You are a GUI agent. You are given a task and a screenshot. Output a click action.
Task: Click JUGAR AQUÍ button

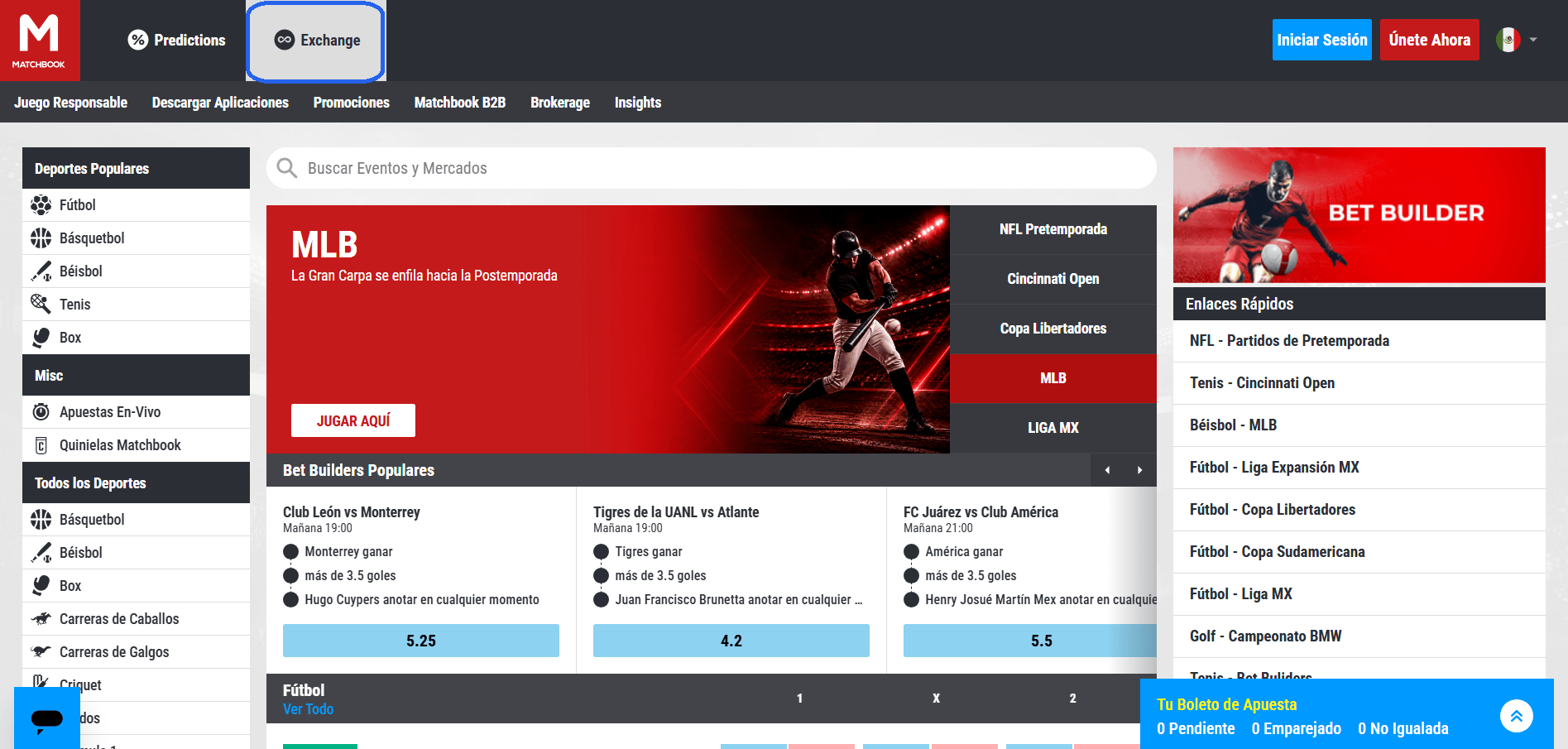[x=353, y=420]
